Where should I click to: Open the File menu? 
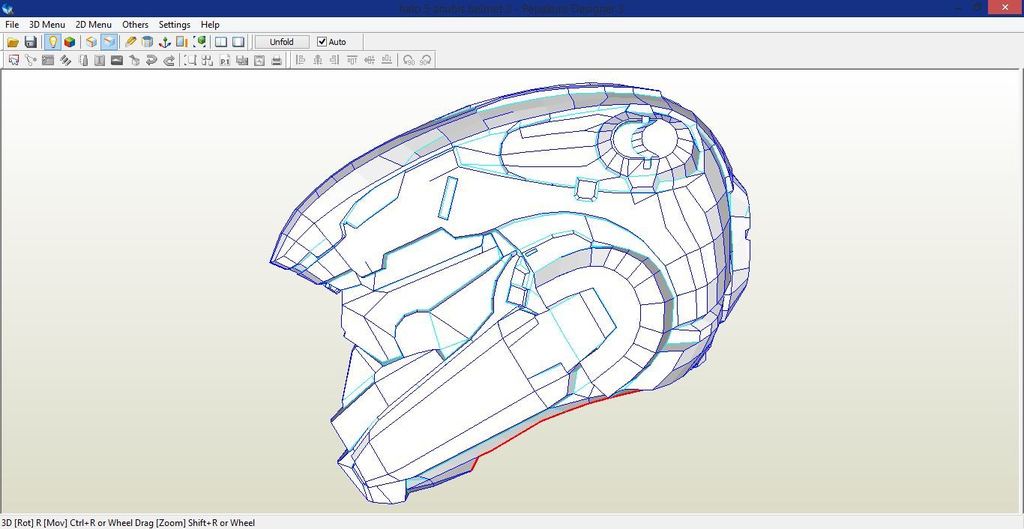12,24
